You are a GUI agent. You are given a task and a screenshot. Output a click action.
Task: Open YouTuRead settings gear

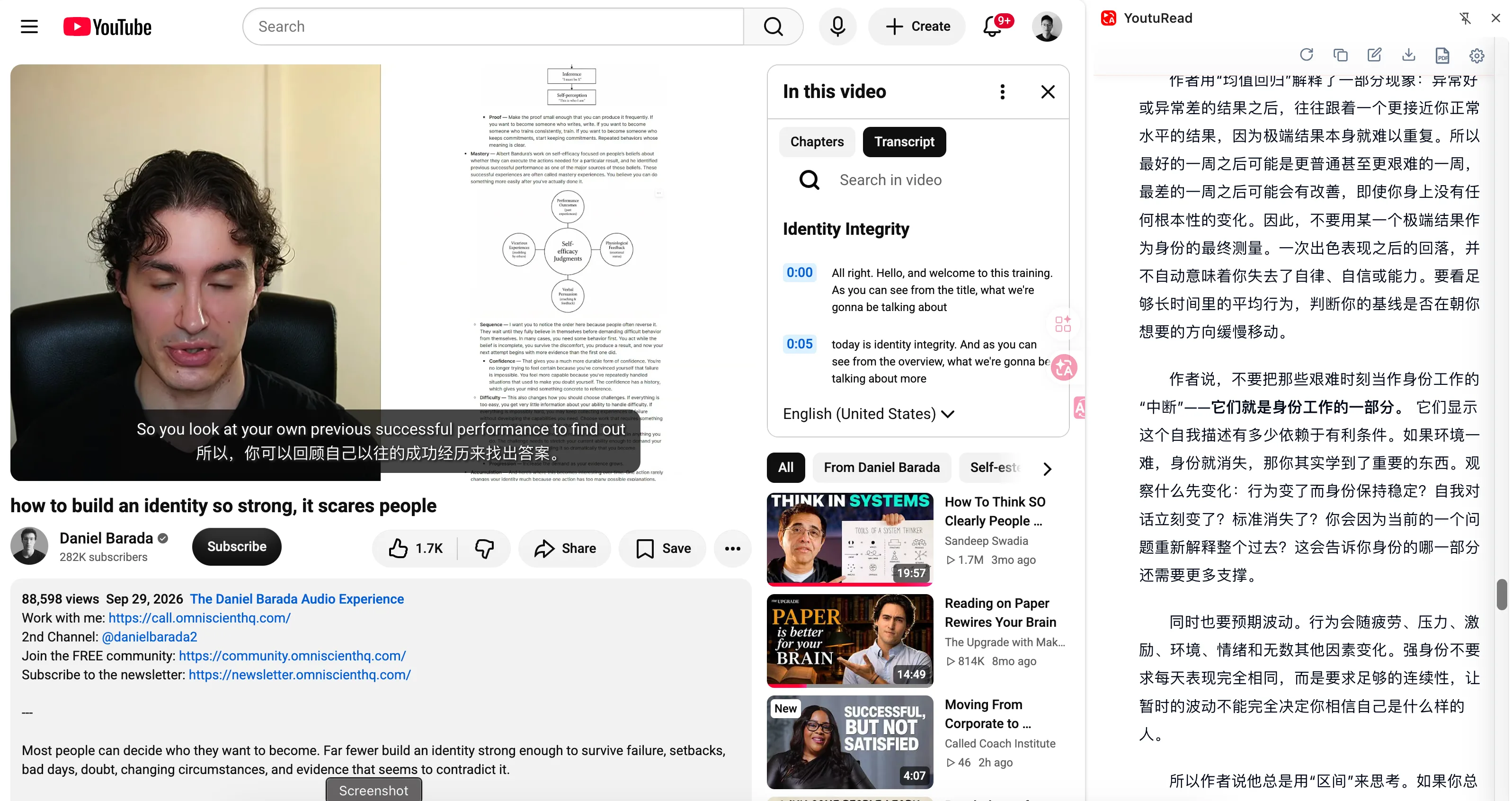(1477, 55)
